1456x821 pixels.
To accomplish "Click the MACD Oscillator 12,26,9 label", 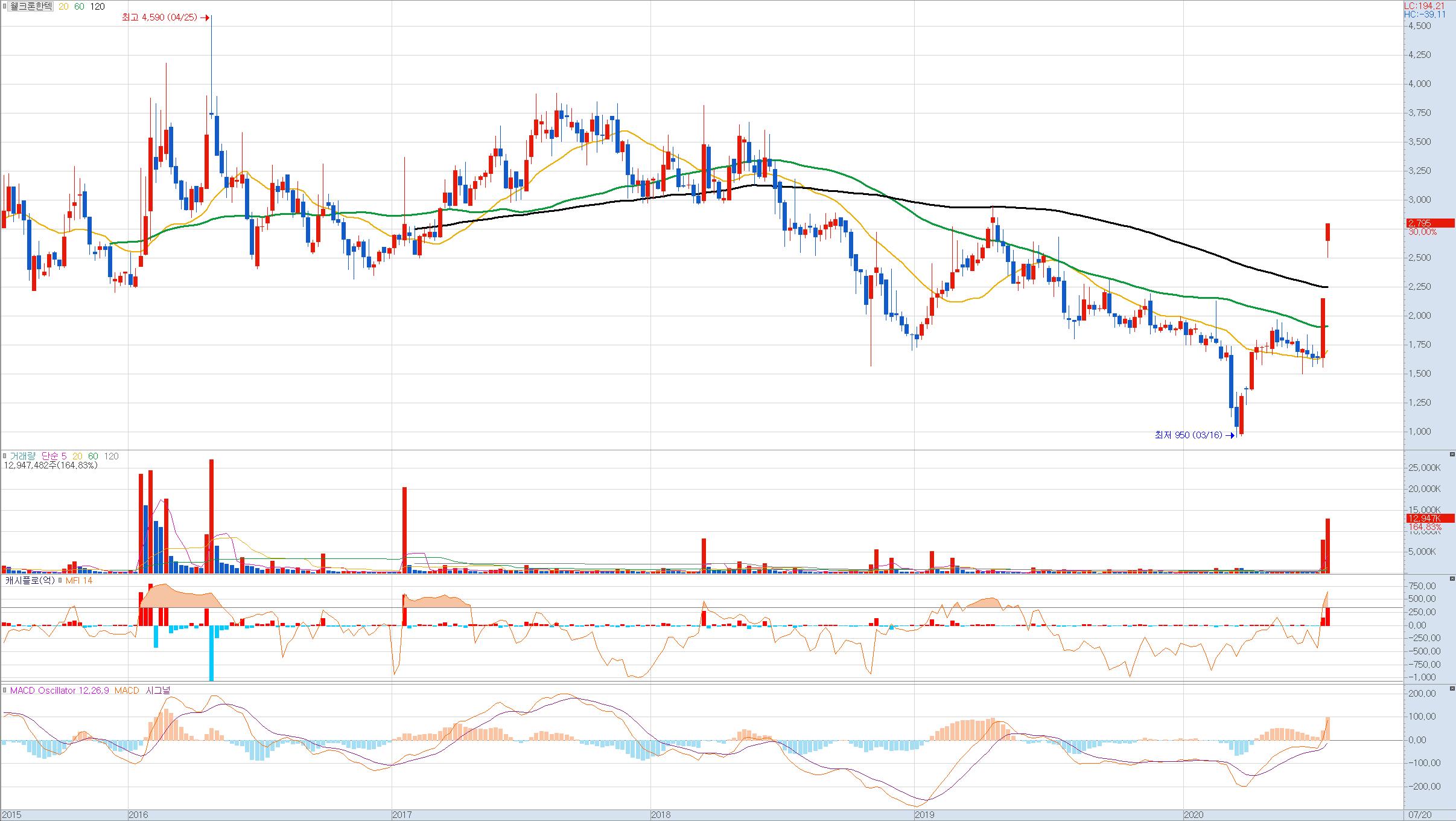I will (x=59, y=691).
